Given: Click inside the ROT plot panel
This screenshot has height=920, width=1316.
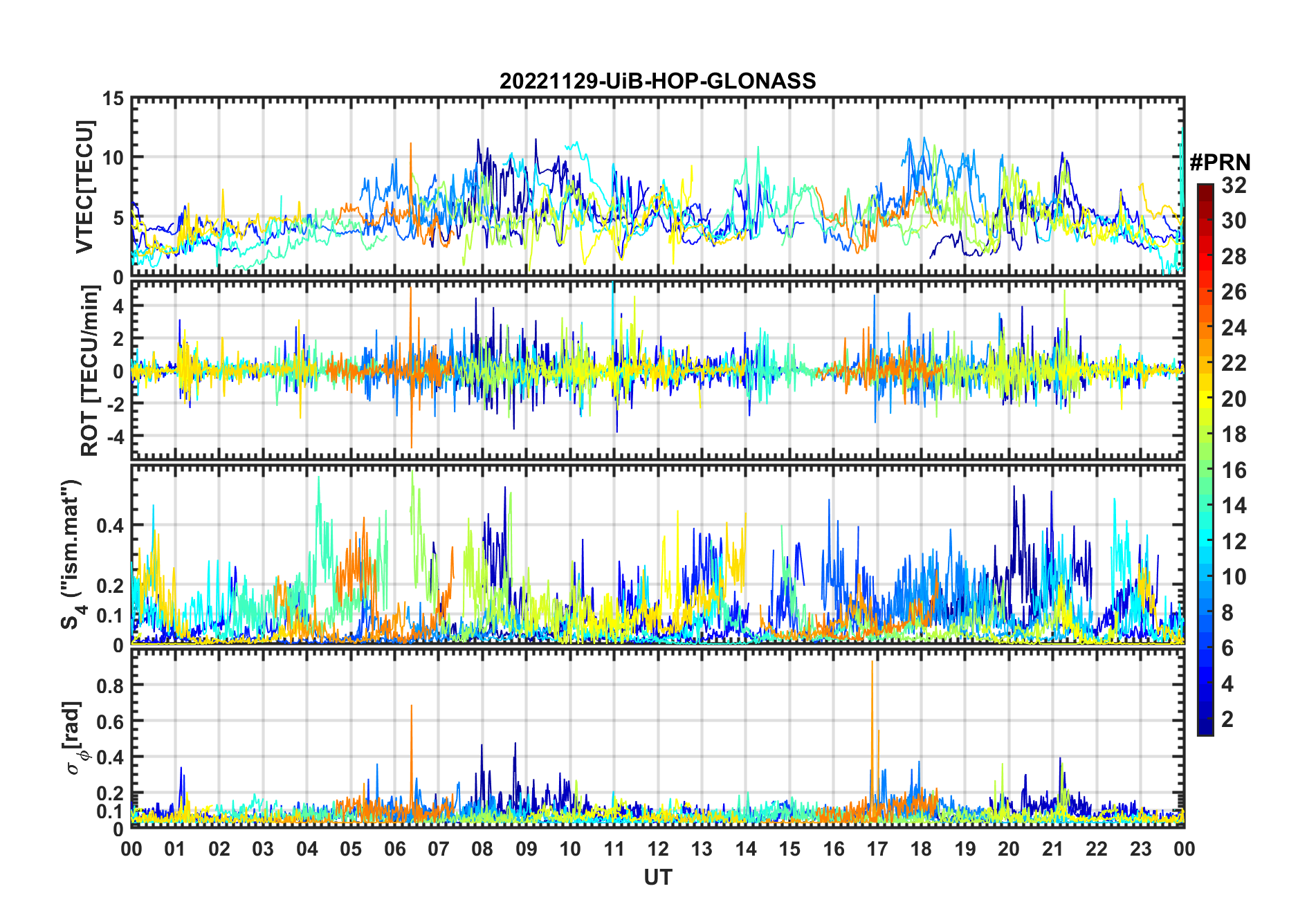Looking at the screenshot, I should 657,370.
